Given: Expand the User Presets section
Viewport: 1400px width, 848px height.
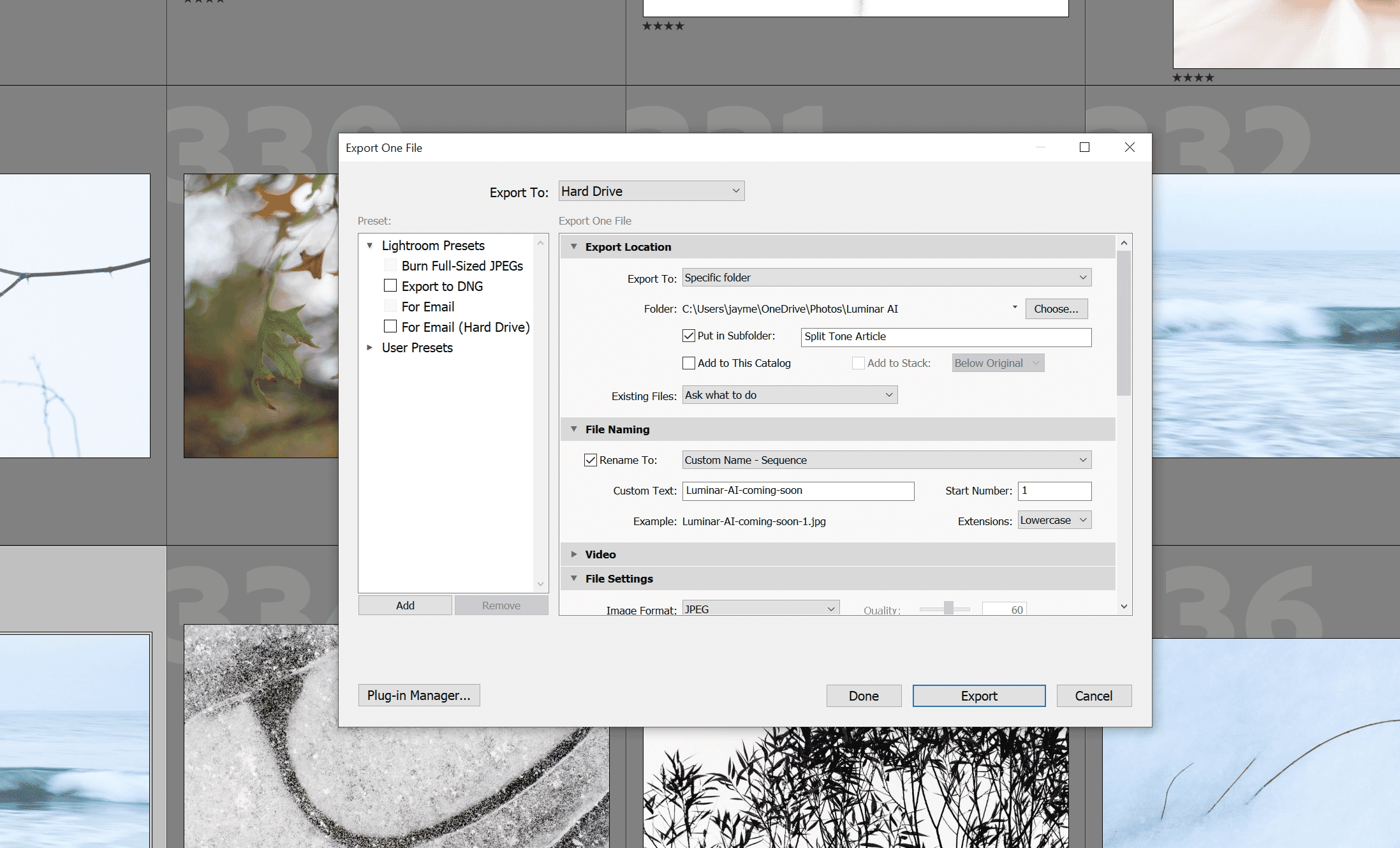Looking at the screenshot, I should (370, 348).
